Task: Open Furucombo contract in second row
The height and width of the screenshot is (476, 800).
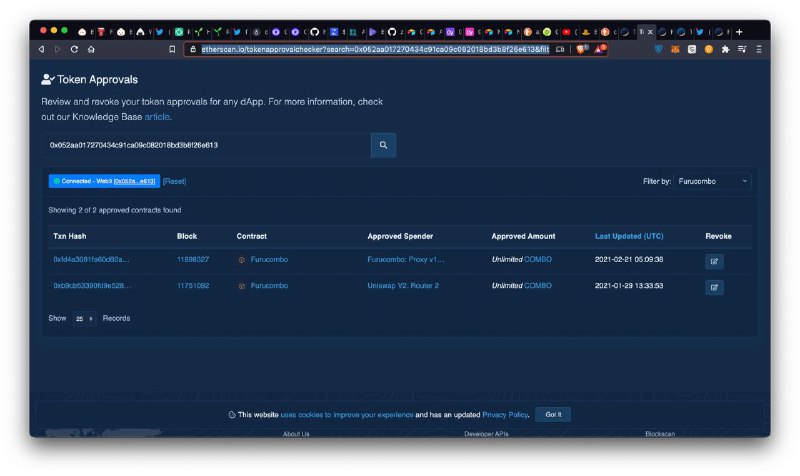Action: click(269, 286)
